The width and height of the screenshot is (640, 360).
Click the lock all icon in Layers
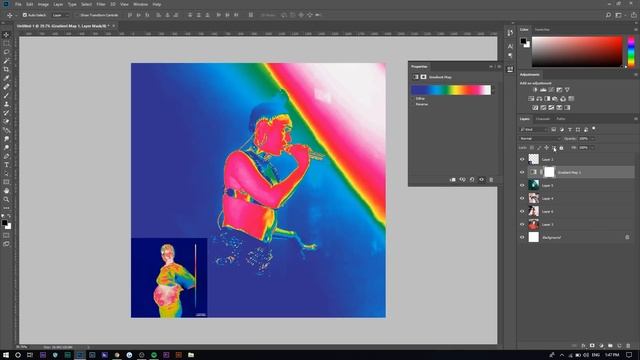(561, 148)
